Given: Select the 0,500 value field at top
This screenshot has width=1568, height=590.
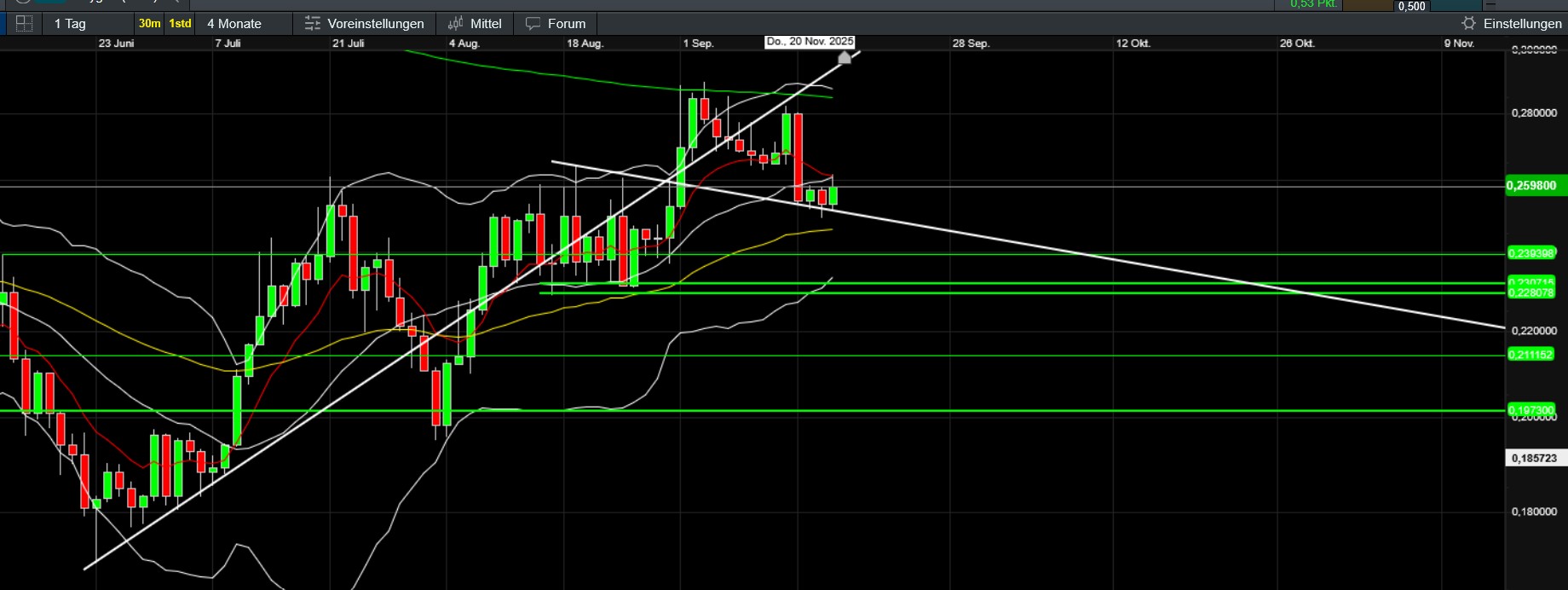Looking at the screenshot, I should click(1412, 6).
